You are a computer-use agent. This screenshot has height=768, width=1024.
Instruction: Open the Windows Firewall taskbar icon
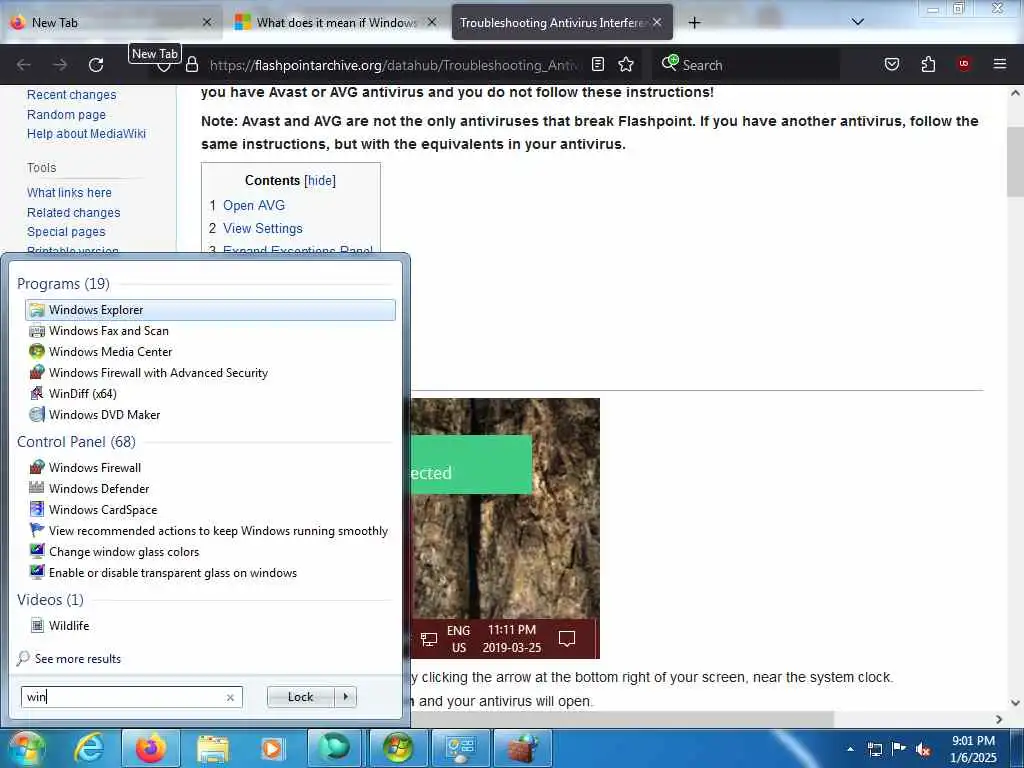click(x=522, y=748)
